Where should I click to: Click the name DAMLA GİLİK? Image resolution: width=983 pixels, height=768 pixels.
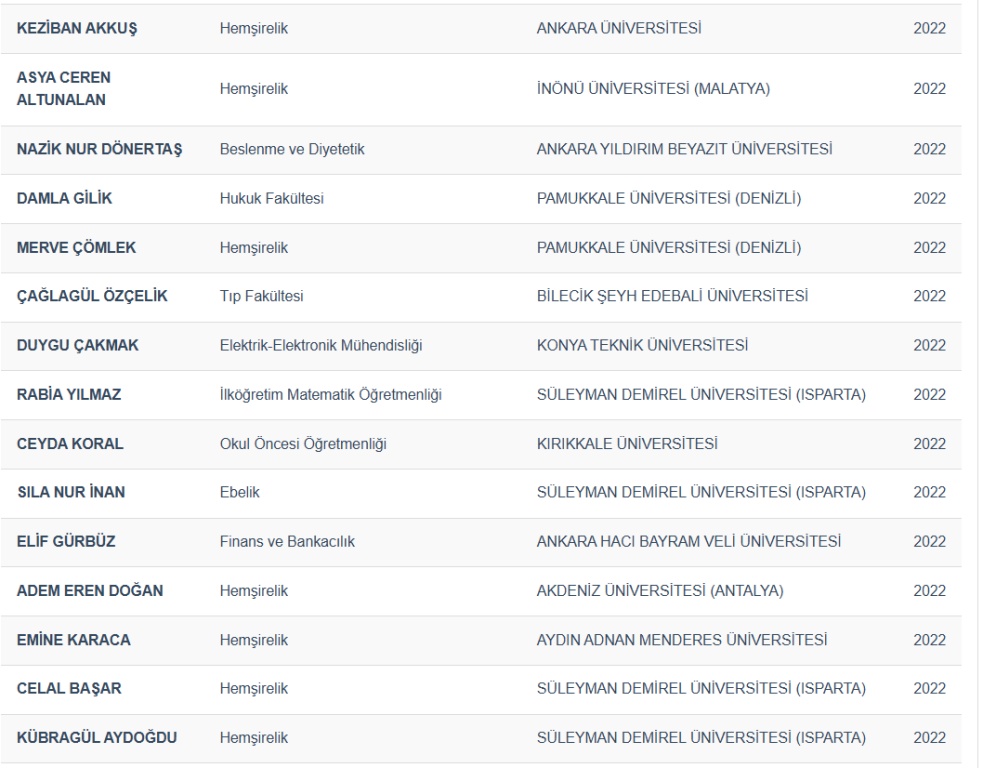coord(64,199)
